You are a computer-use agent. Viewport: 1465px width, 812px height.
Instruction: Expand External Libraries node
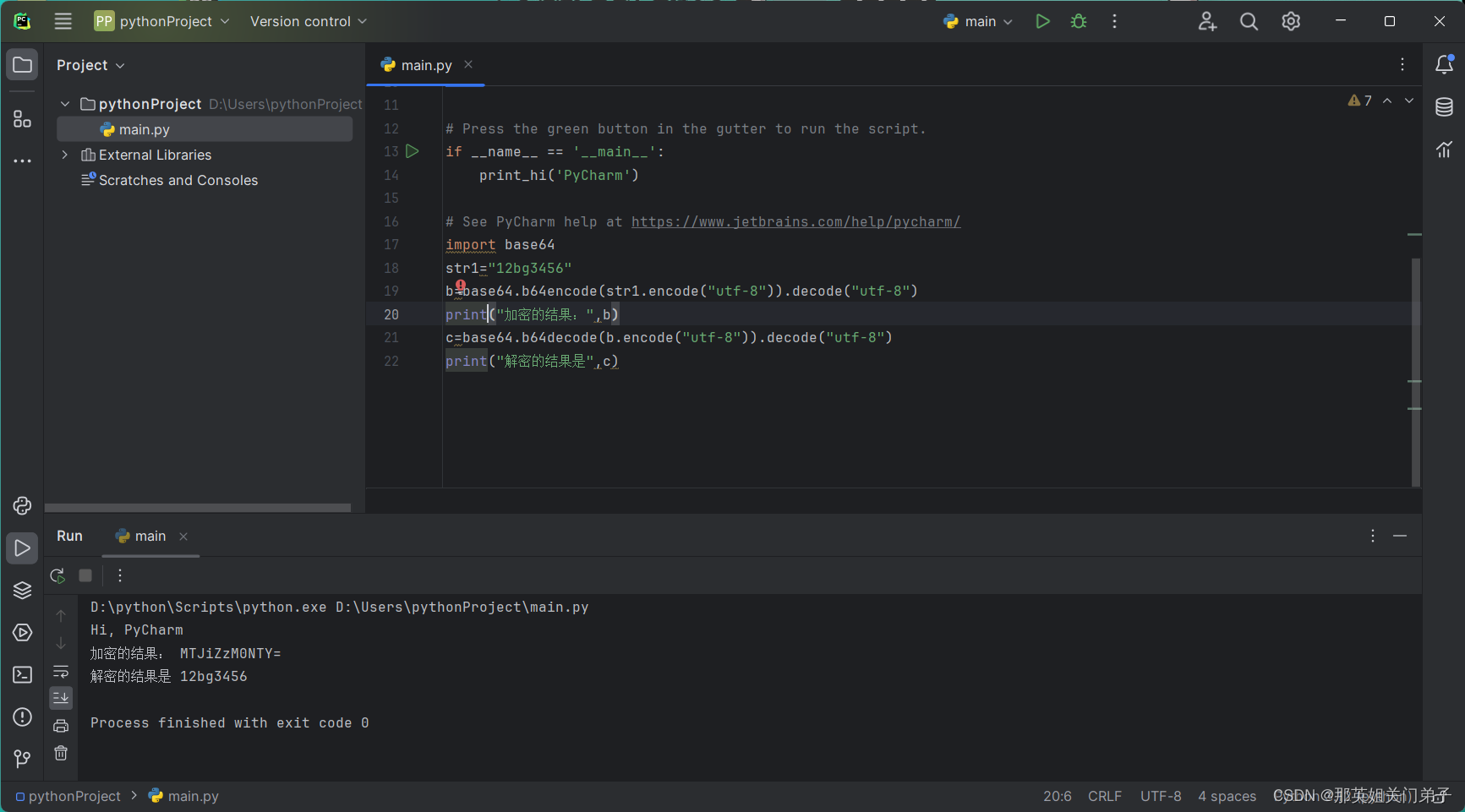click(x=65, y=155)
